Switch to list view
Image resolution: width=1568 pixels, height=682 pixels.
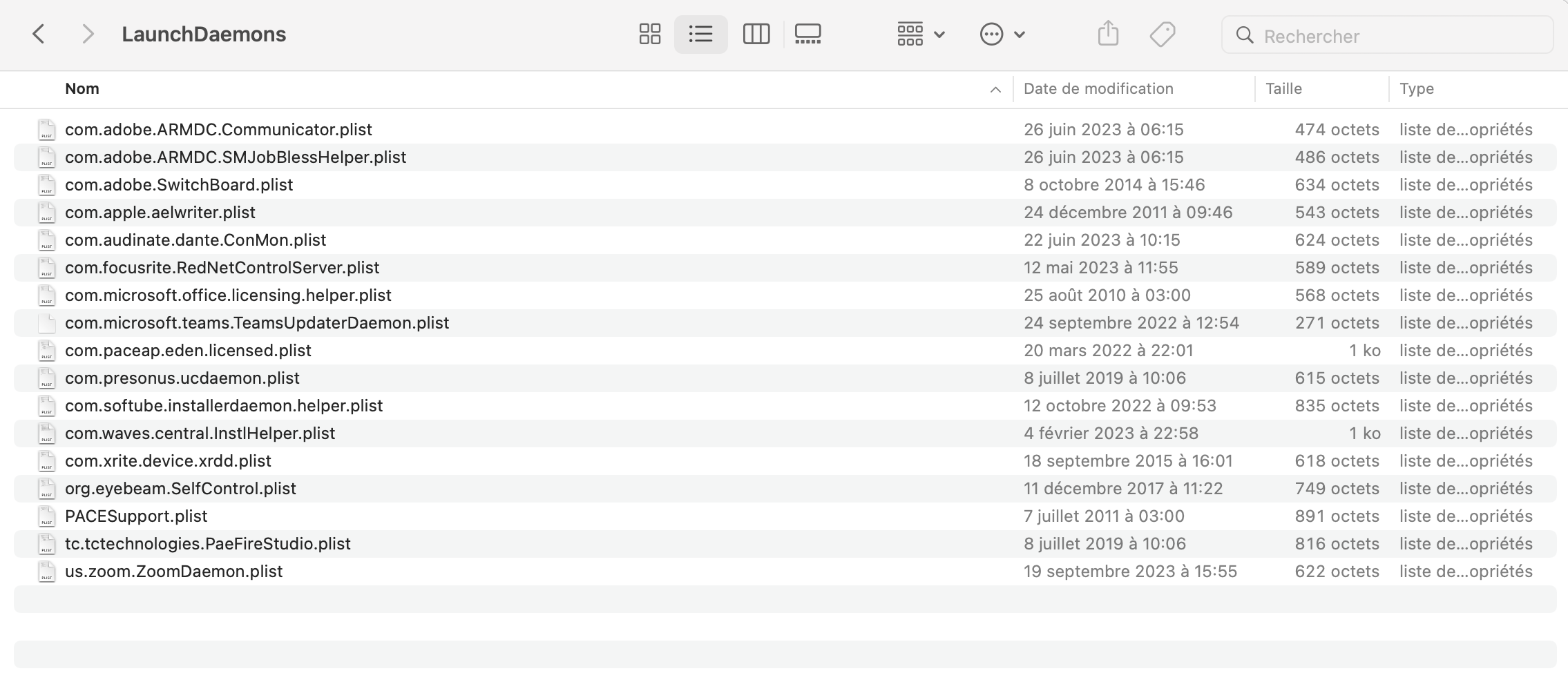pos(700,34)
